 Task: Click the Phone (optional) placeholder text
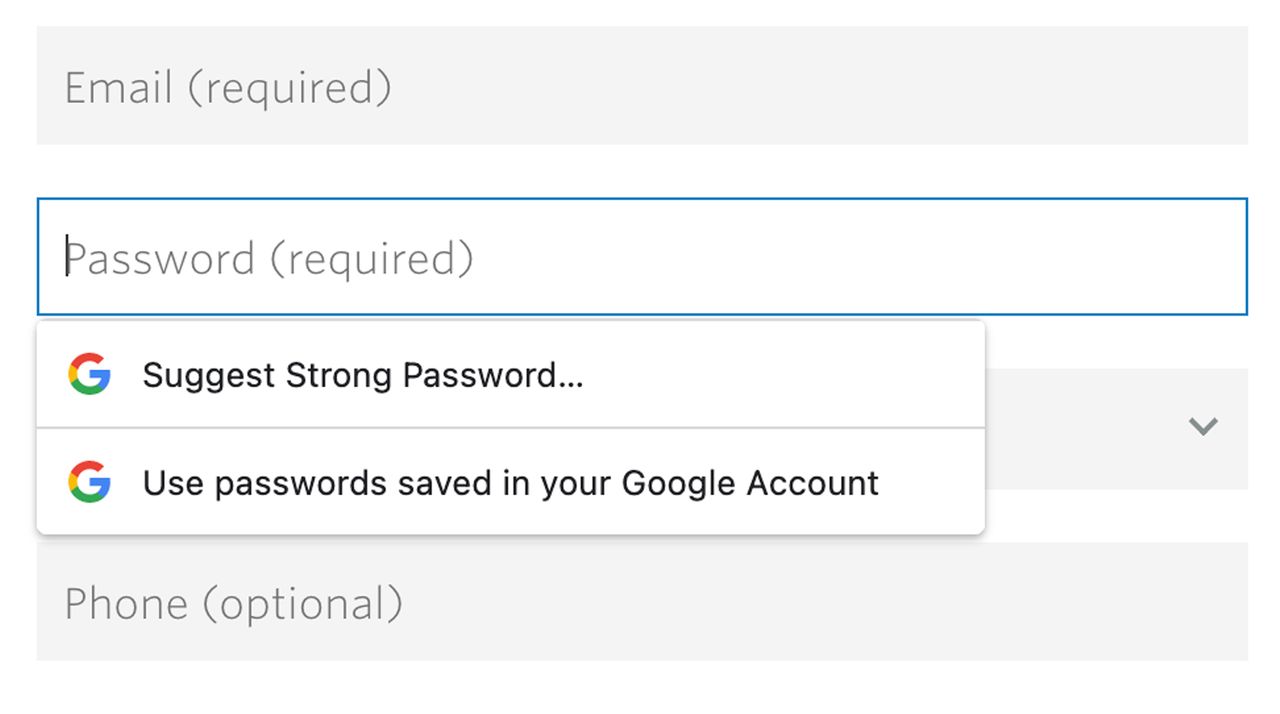coord(234,604)
